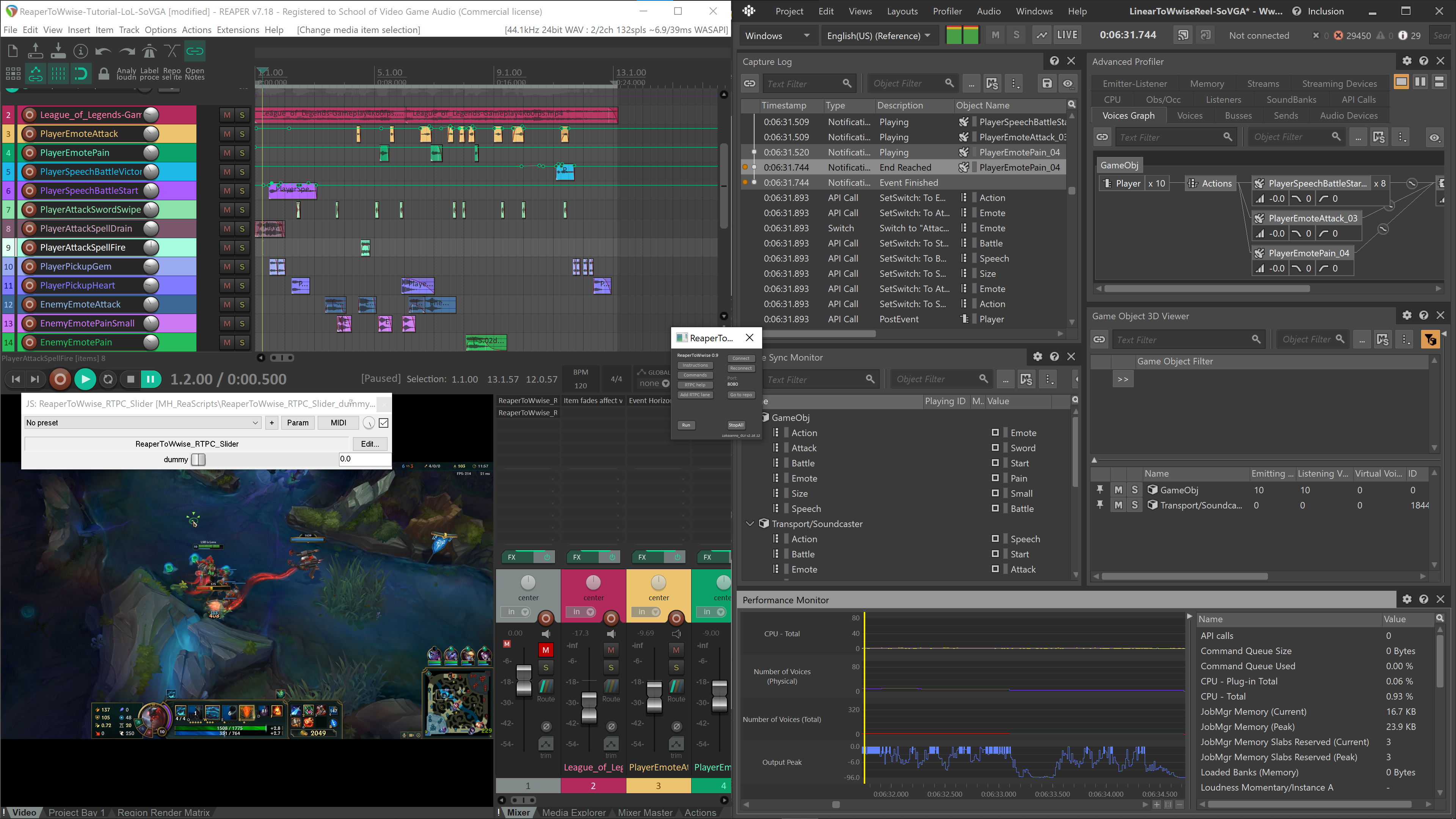Open the Layouts menu in Wwise
1456x819 pixels.
(902, 11)
